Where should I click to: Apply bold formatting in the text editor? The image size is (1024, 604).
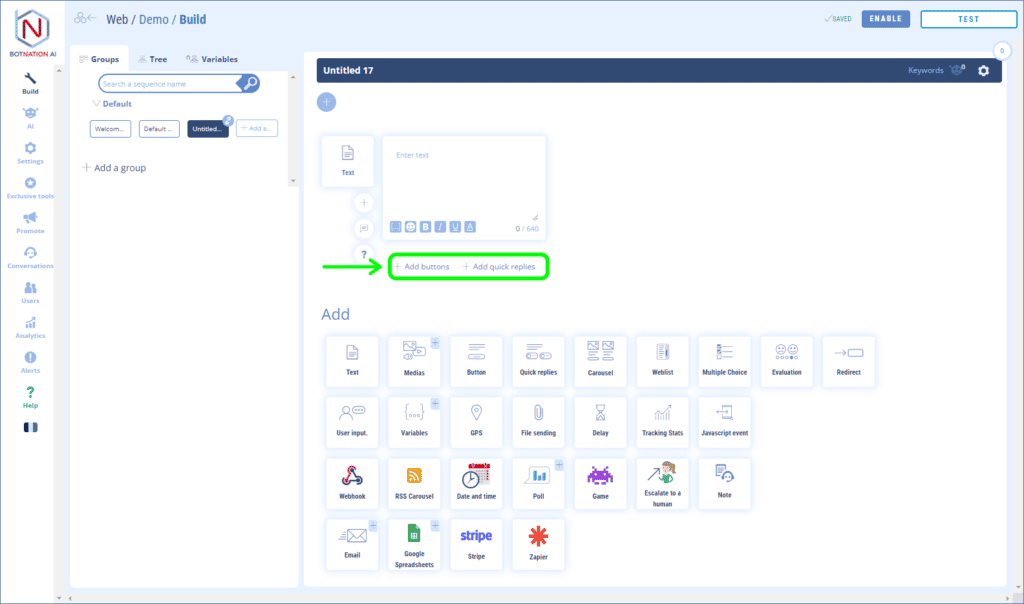(x=426, y=227)
